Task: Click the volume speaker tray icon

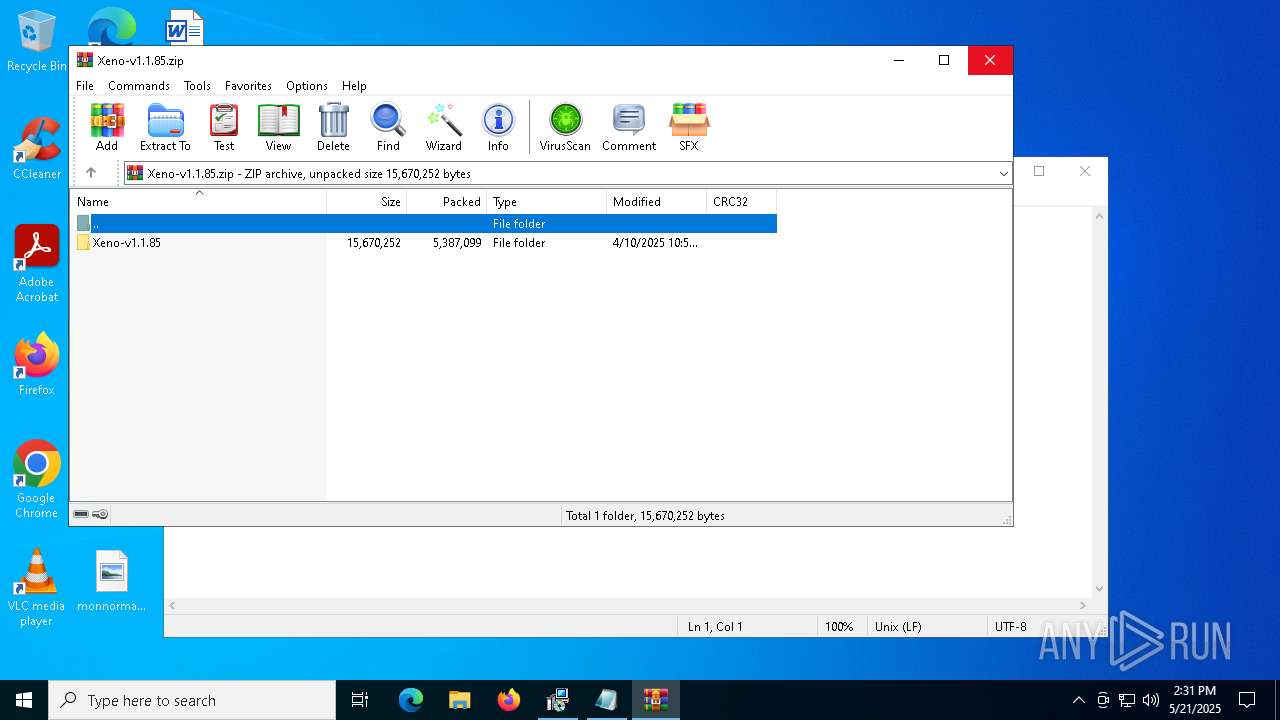Action: coord(1151,700)
